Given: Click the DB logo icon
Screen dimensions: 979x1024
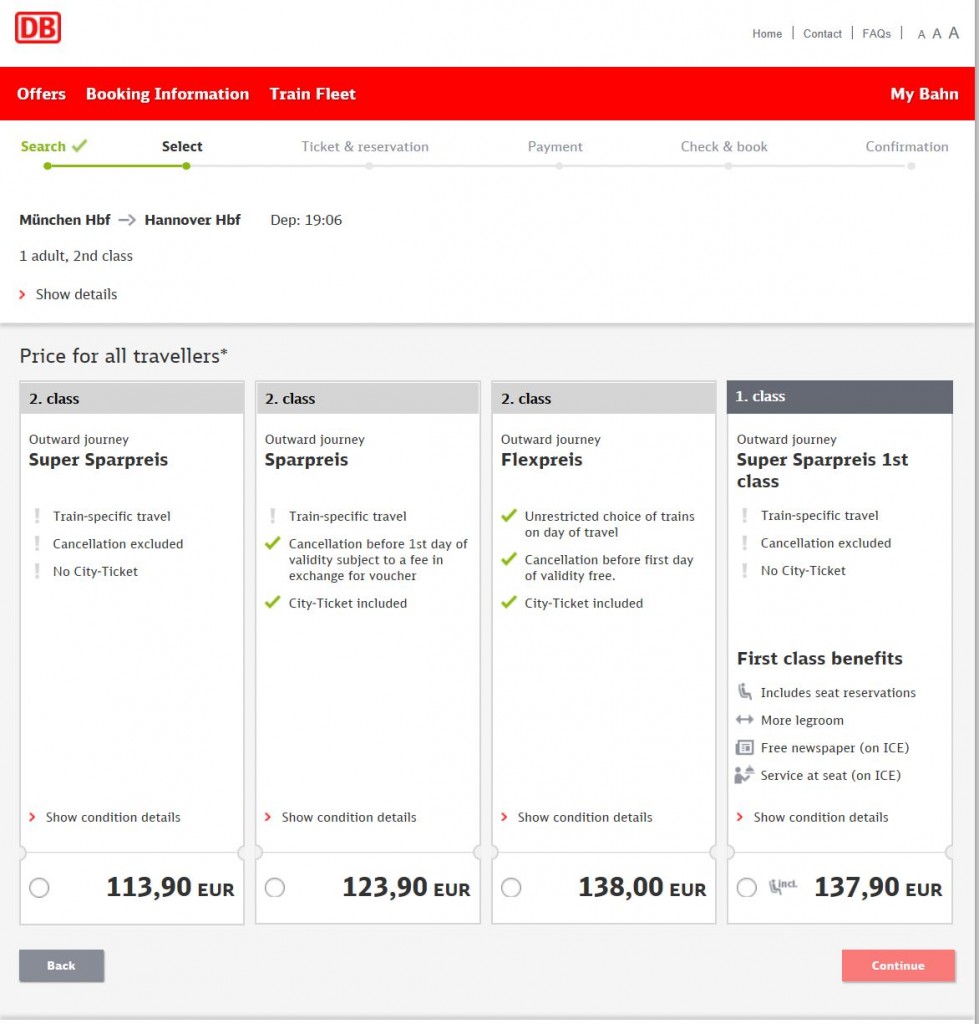Looking at the screenshot, I should 38,28.
